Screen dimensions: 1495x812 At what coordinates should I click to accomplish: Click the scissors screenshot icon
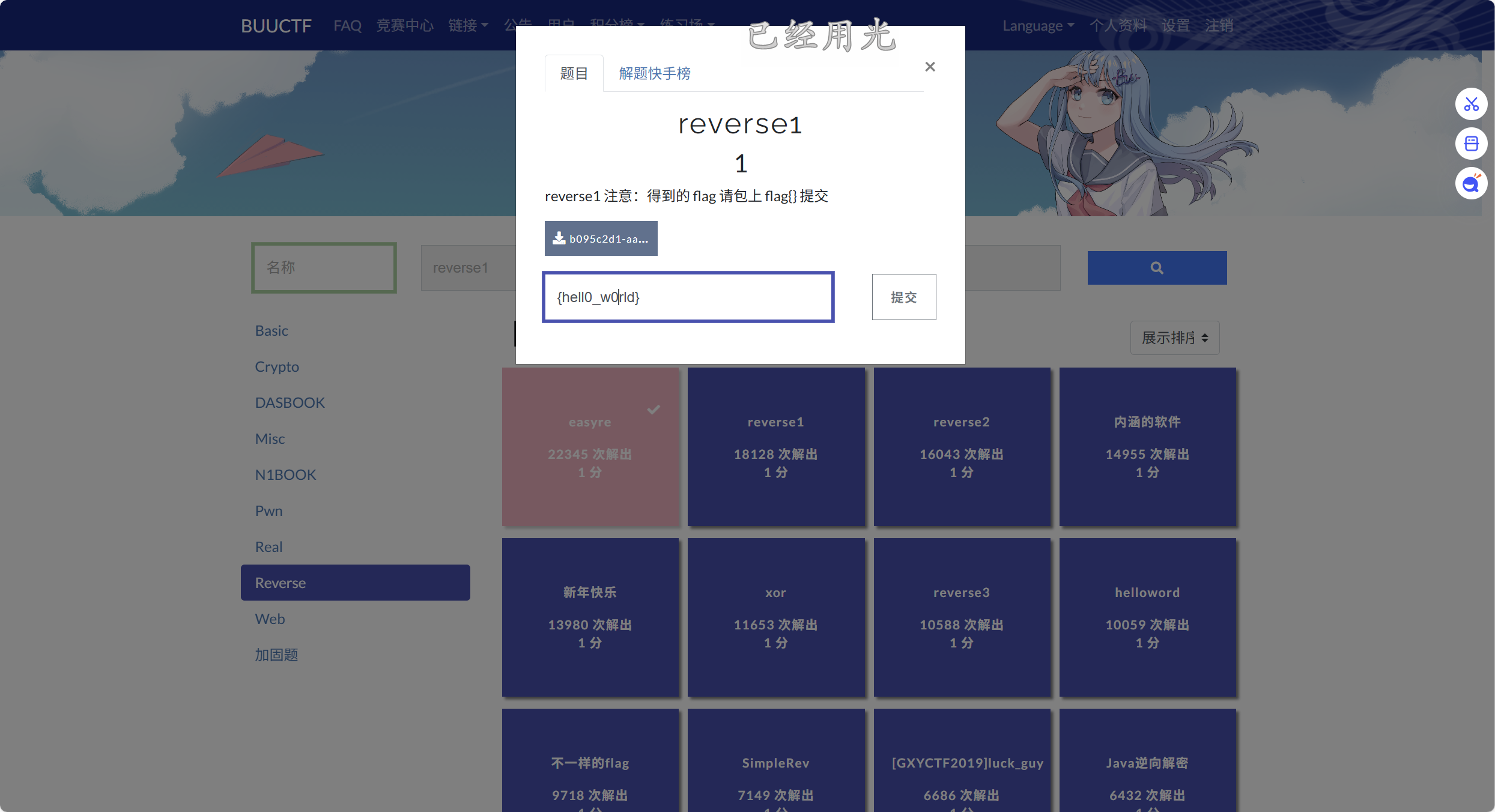coord(1471,105)
